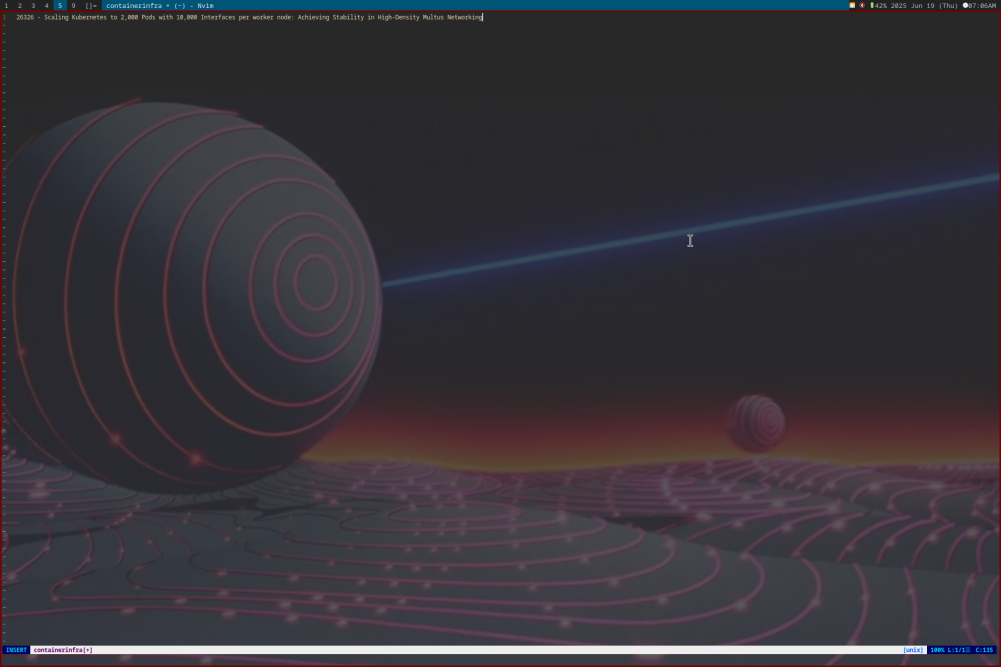Viewport: 1001px width, 667px height.
Task: Switch to workspace 1 tag
Action: pyautogui.click(x=5, y=5)
